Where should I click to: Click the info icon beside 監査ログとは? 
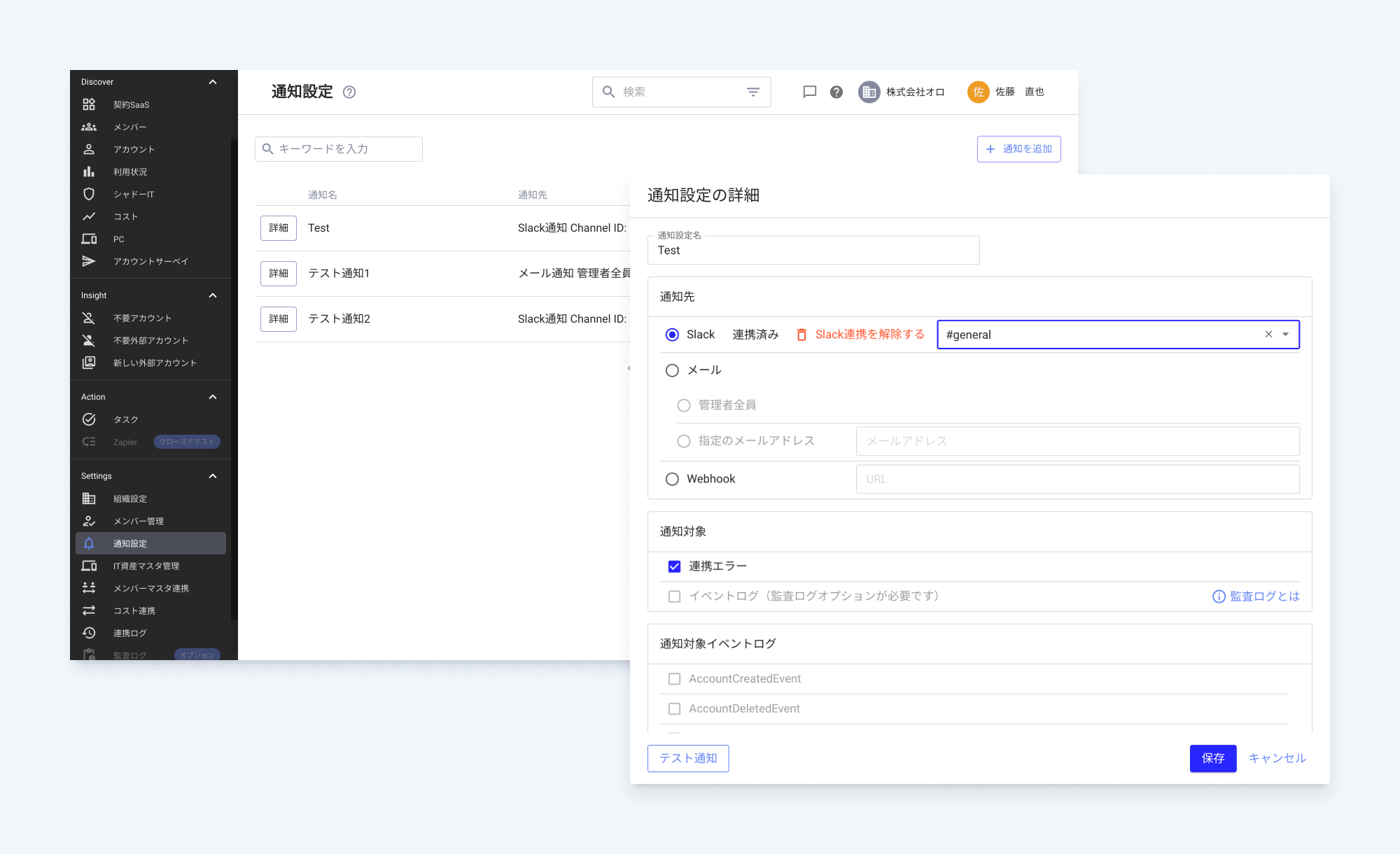1219,596
